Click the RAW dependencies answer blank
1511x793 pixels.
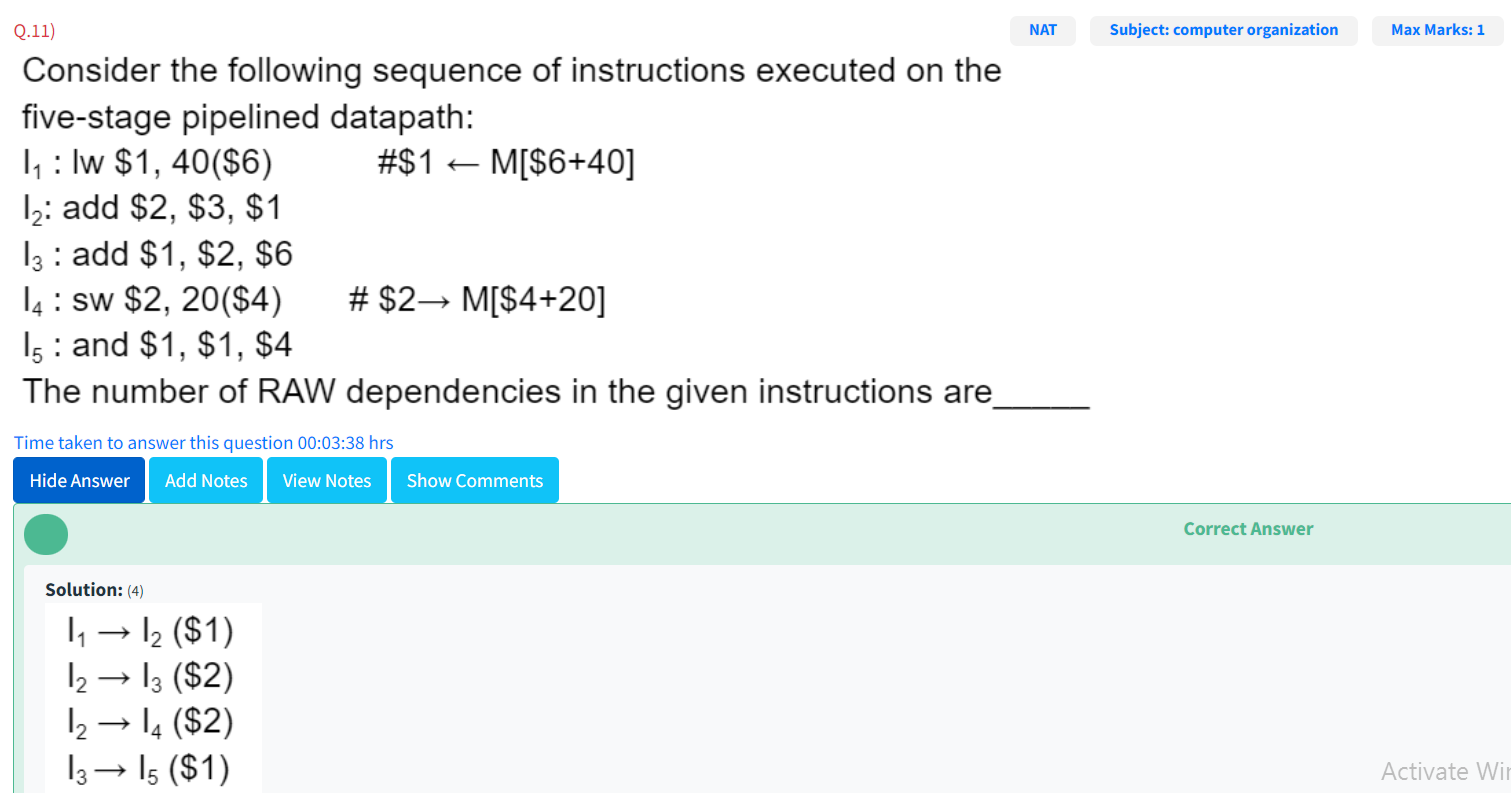[x=1040, y=392]
